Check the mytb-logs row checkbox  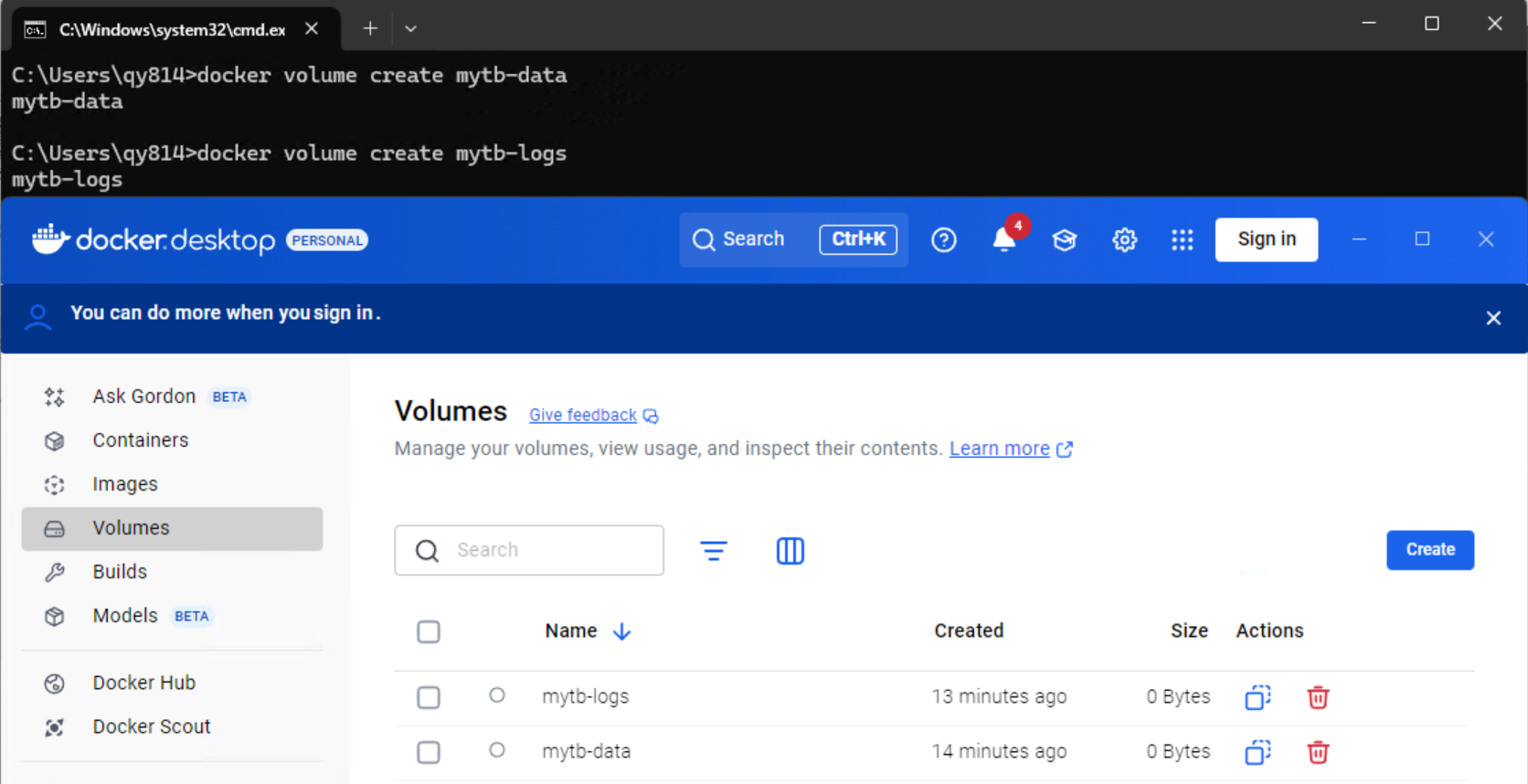(429, 697)
